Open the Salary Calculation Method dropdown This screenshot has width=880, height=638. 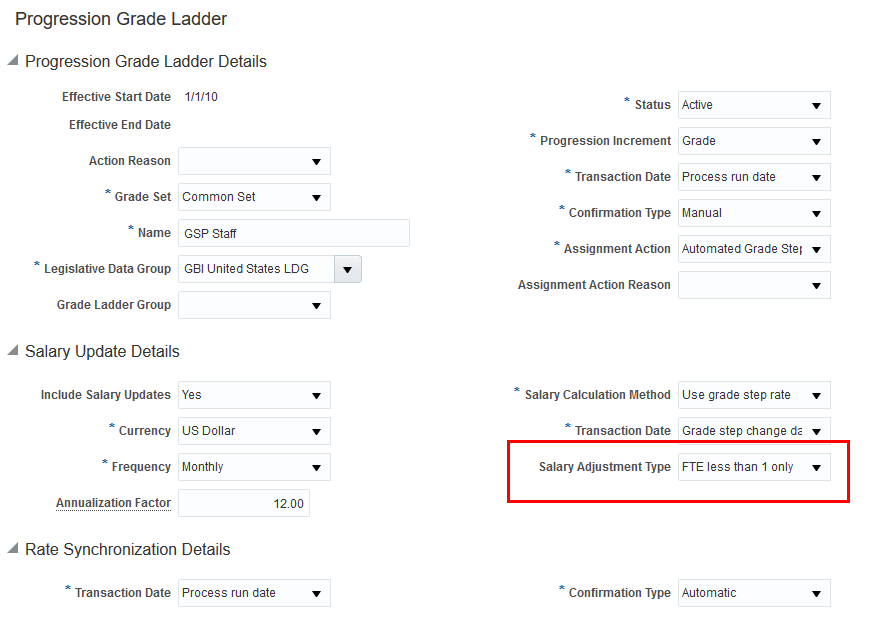tap(754, 395)
